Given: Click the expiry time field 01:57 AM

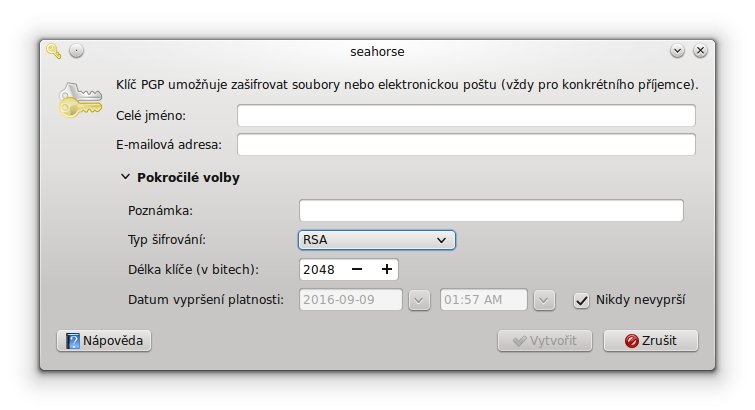Looking at the screenshot, I should coord(483,300).
